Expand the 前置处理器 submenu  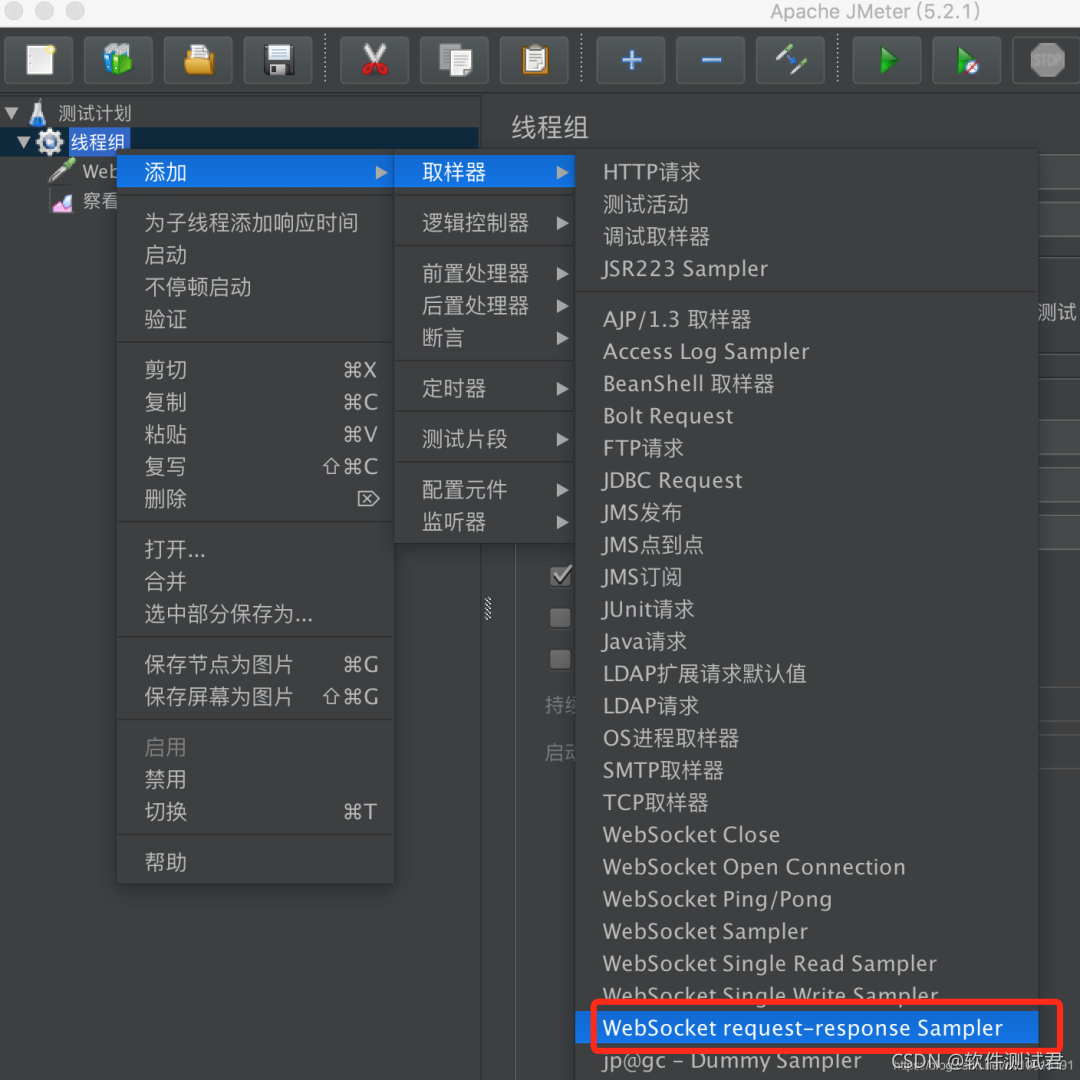tap(484, 273)
